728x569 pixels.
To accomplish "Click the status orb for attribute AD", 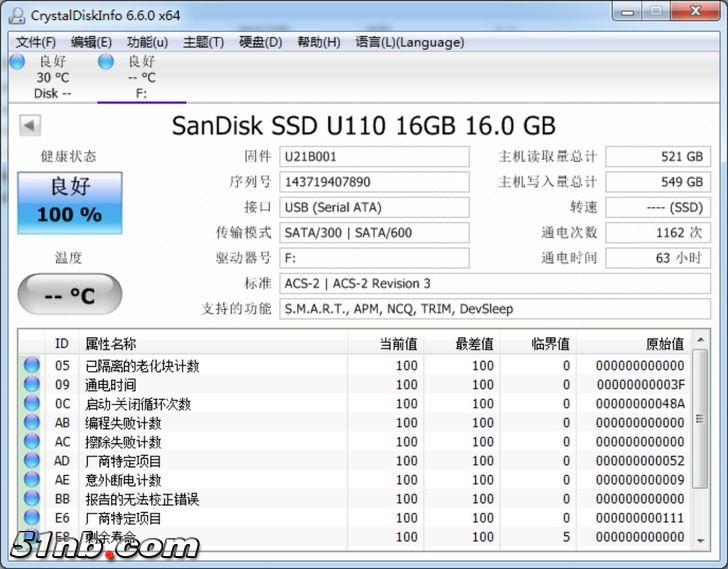I will (x=32, y=460).
